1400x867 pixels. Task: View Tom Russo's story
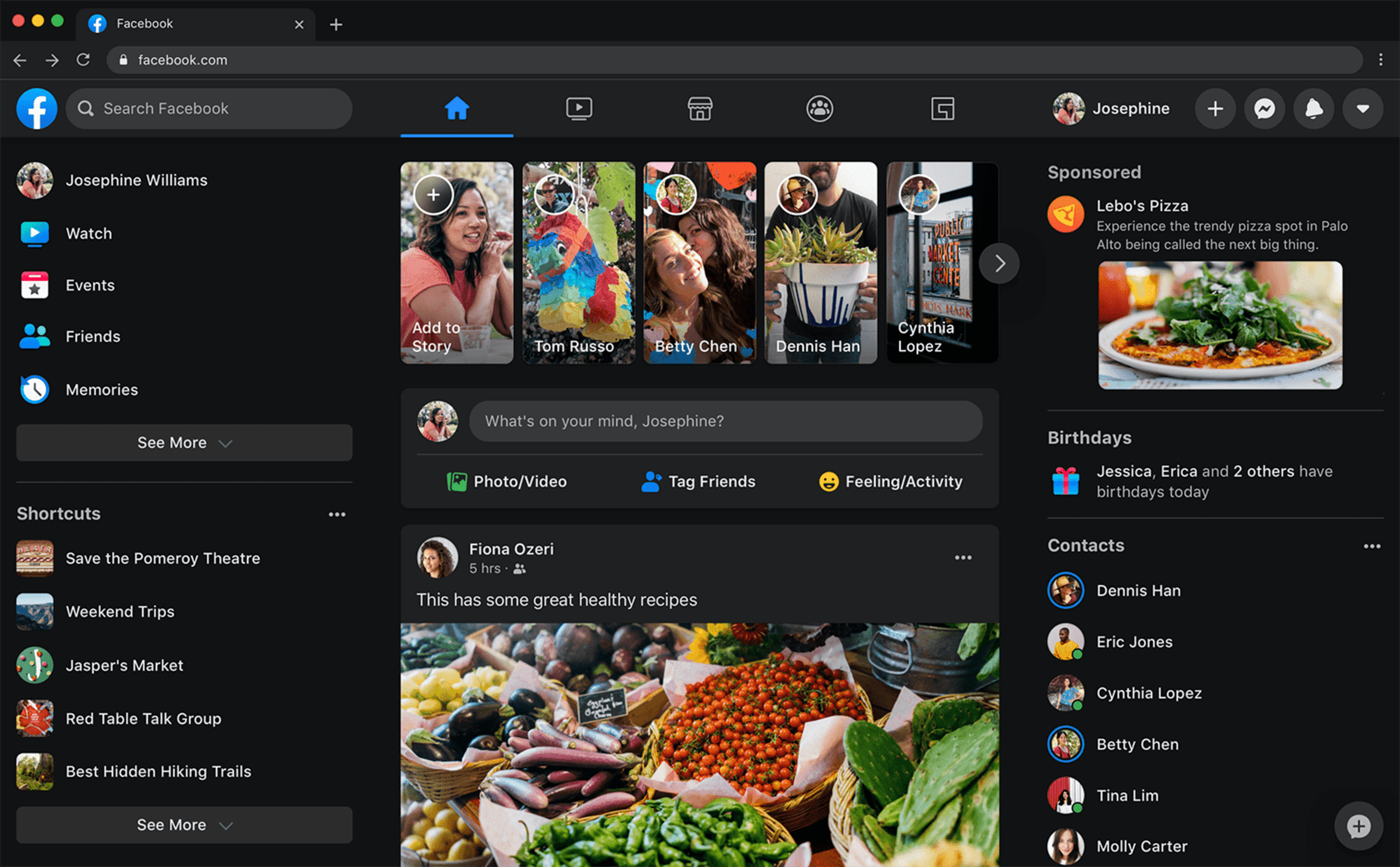tap(579, 263)
